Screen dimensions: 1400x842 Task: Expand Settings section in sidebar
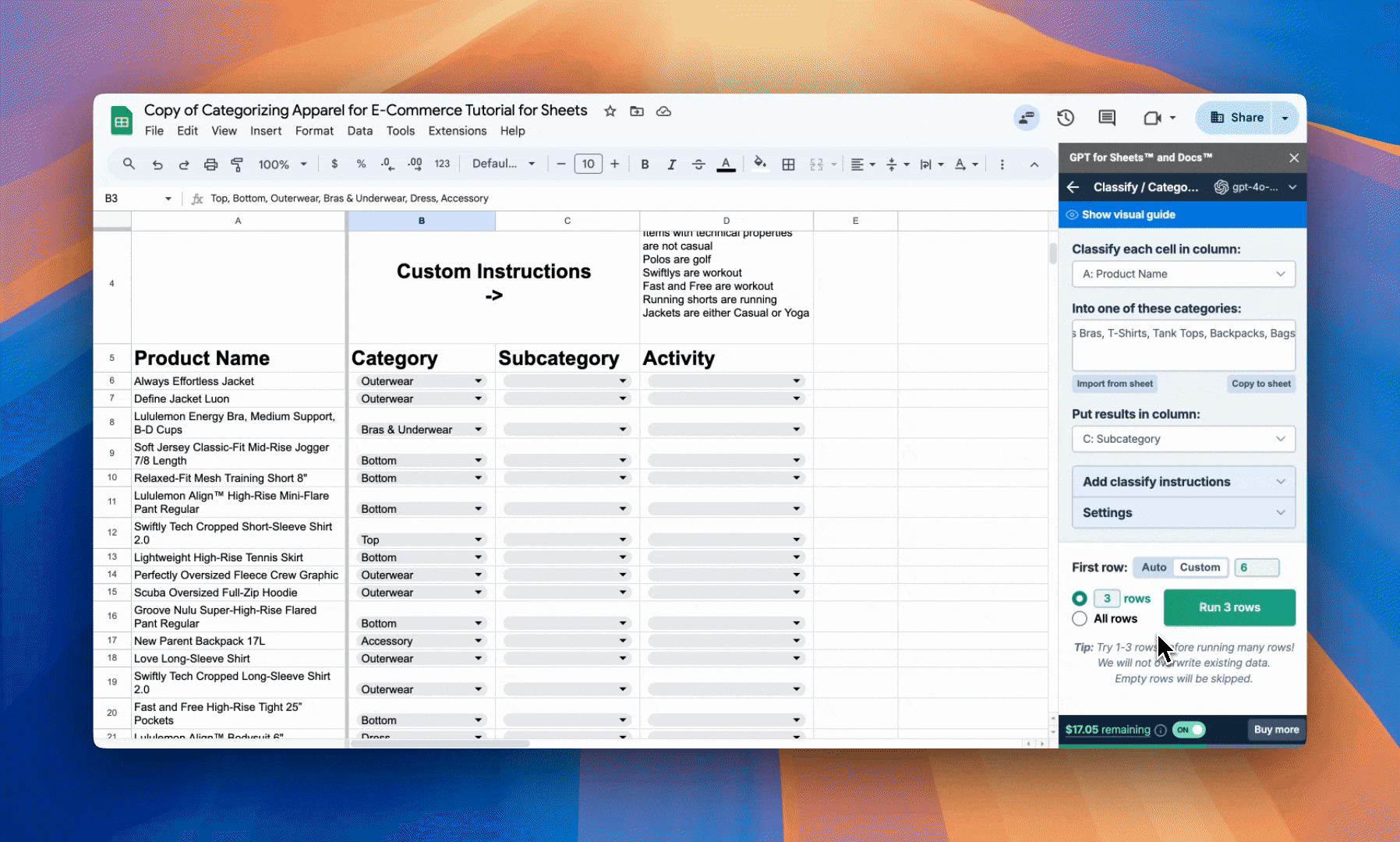point(1183,512)
